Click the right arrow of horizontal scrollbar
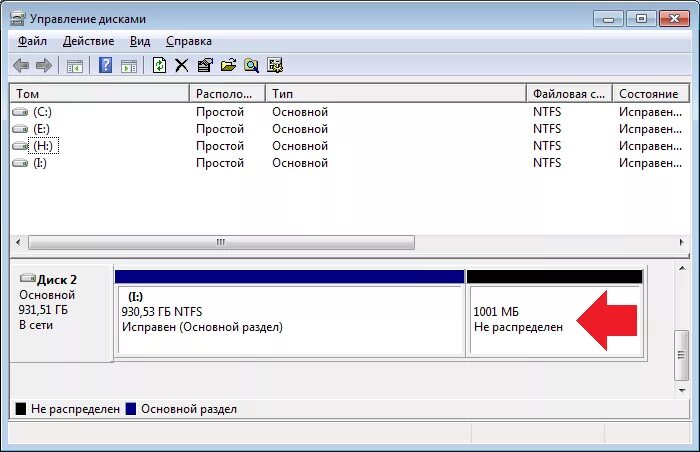 coord(681,243)
